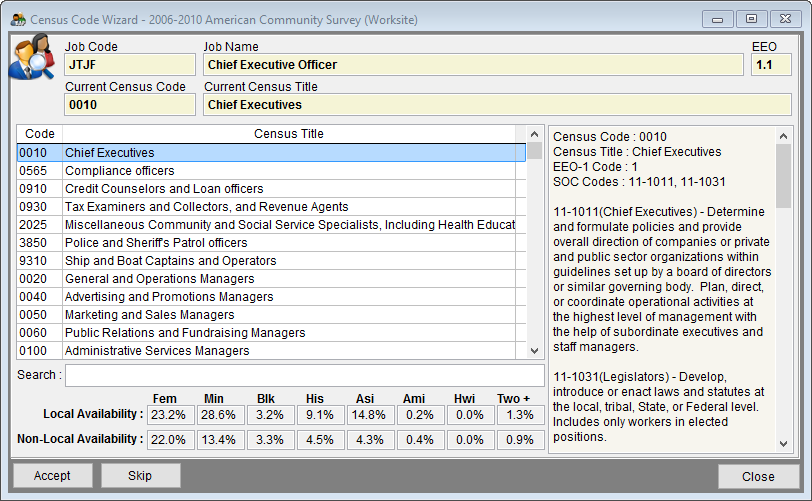Click down arrow of description panel scrollbar
812x501 pixels.
tap(783, 444)
